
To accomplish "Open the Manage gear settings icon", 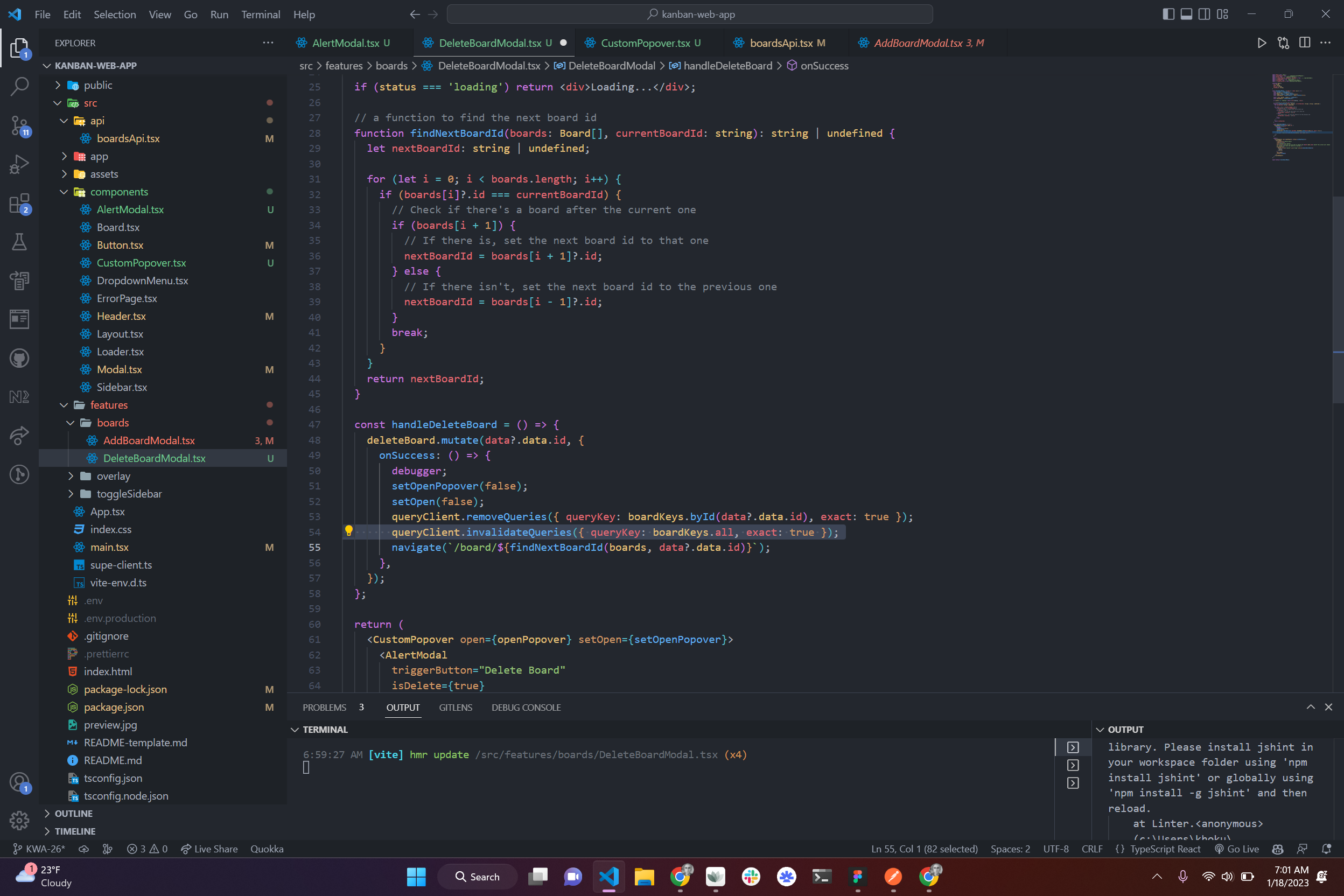I will coord(19,821).
